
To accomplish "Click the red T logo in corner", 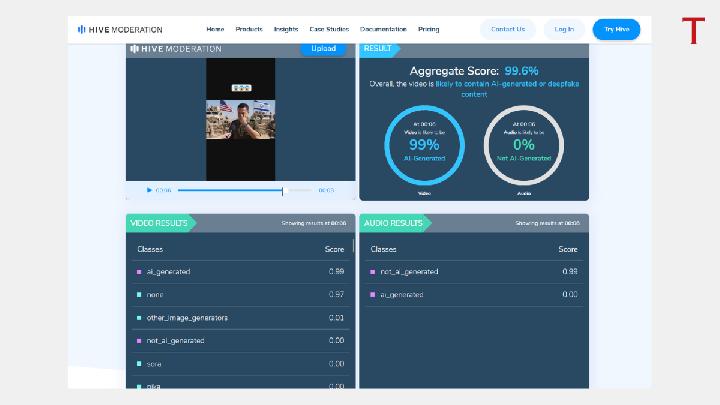I will (x=693, y=30).
